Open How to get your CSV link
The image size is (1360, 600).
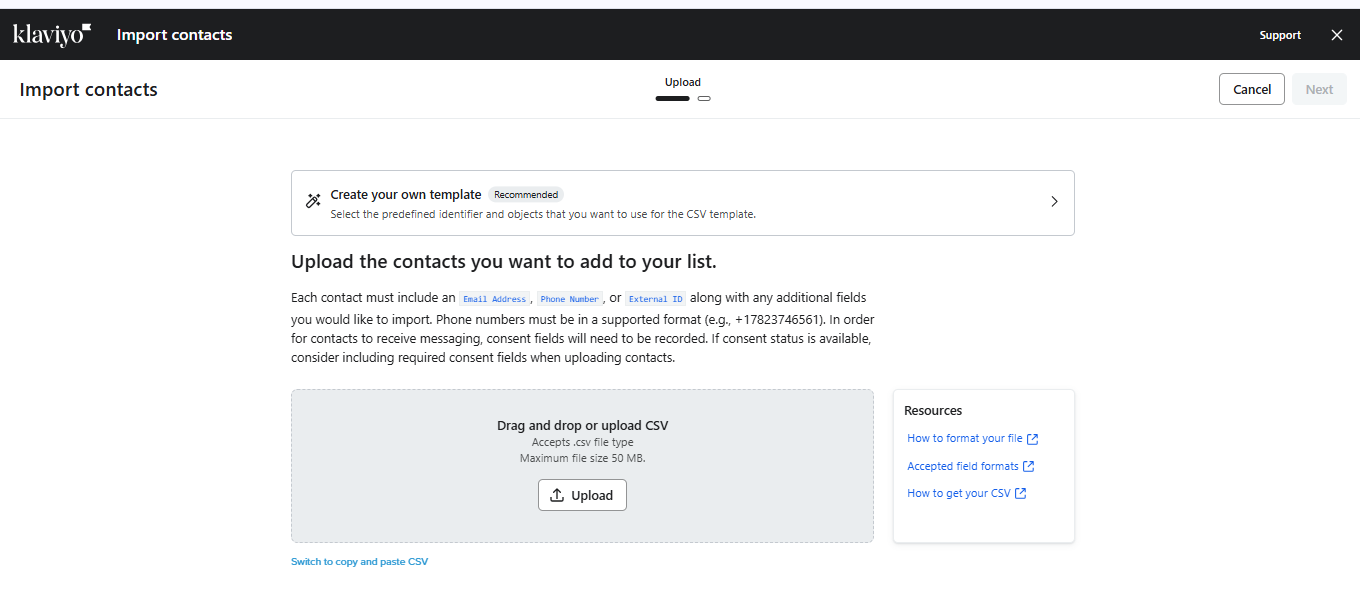pos(958,493)
